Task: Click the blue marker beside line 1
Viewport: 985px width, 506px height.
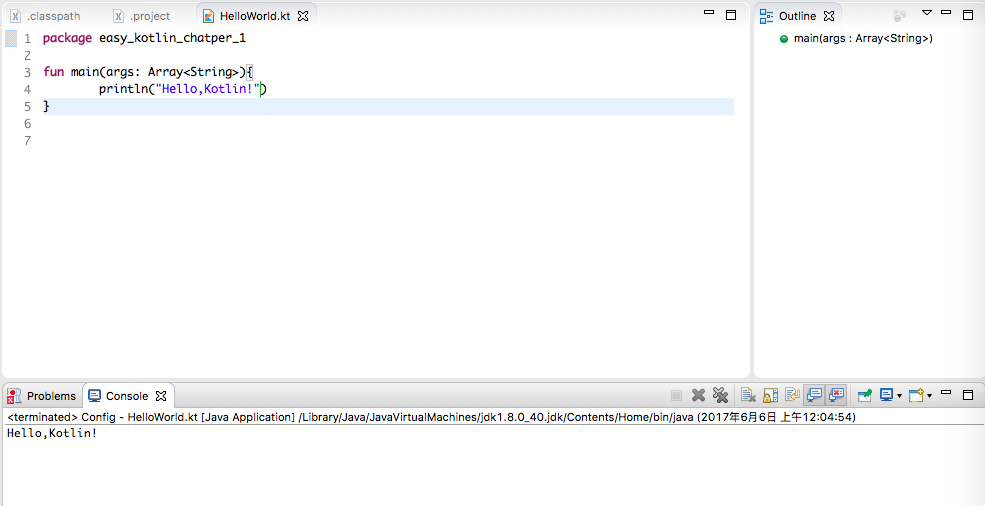Action: coord(11,38)
